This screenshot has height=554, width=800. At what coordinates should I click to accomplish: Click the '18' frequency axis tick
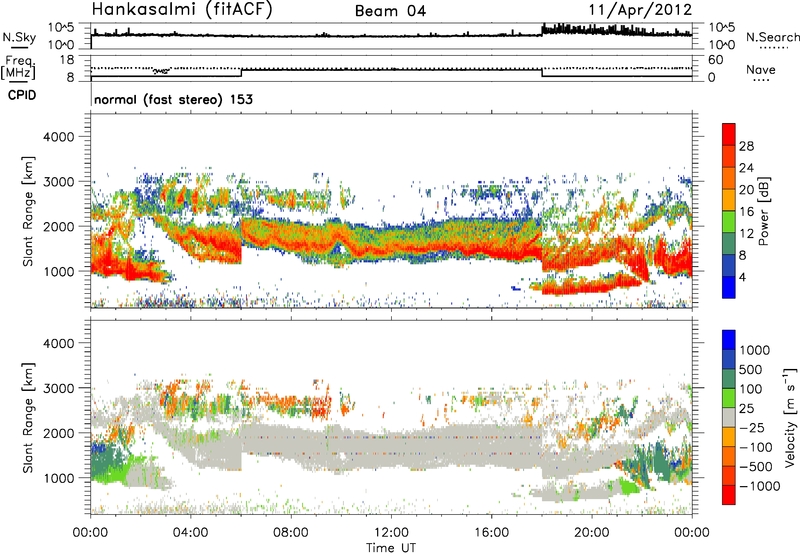[67, 60]
